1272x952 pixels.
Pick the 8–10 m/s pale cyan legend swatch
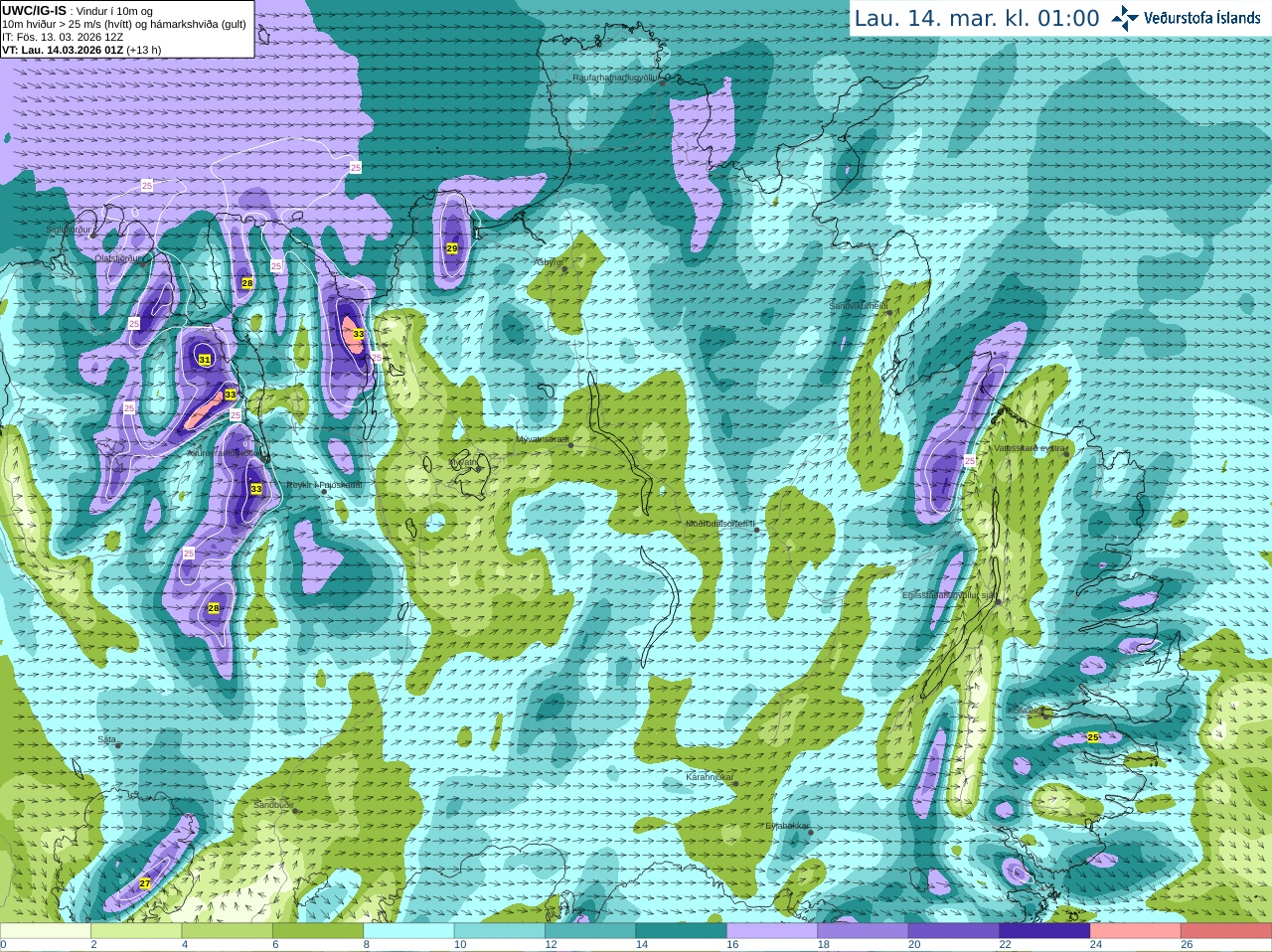click(x=408, y=931)
